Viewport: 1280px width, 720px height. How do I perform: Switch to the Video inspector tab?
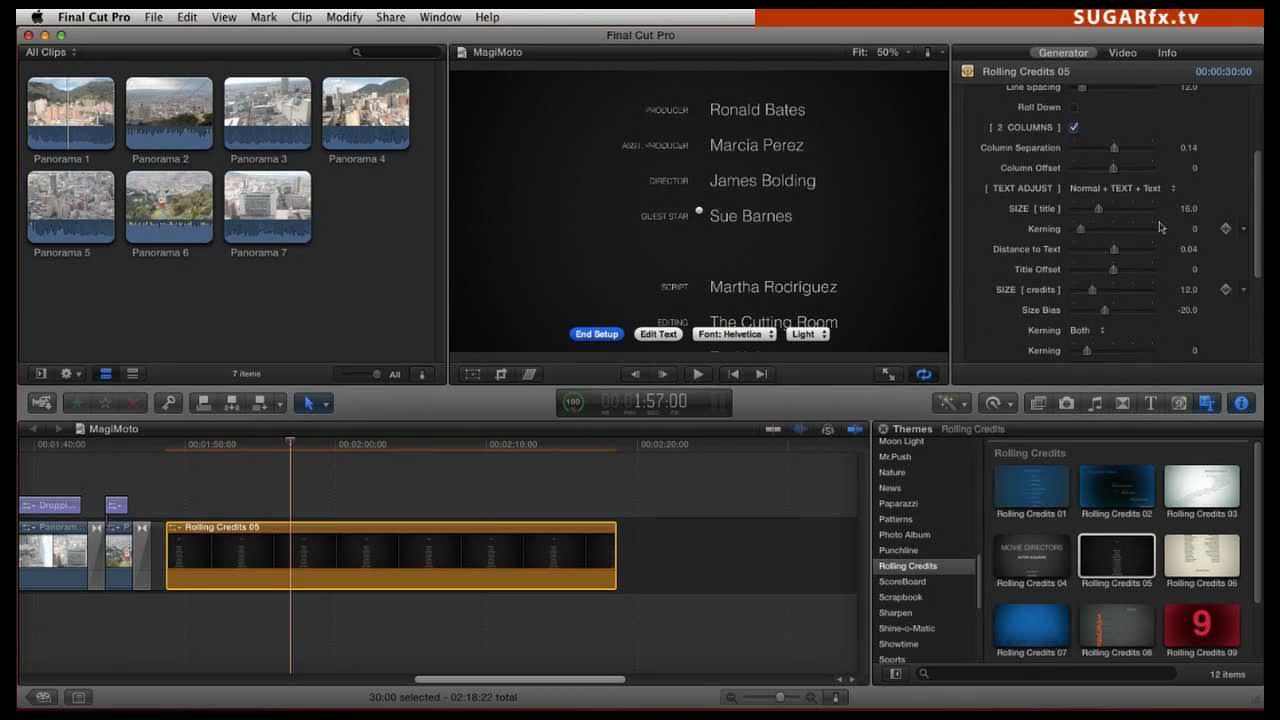coord(1122,53)
